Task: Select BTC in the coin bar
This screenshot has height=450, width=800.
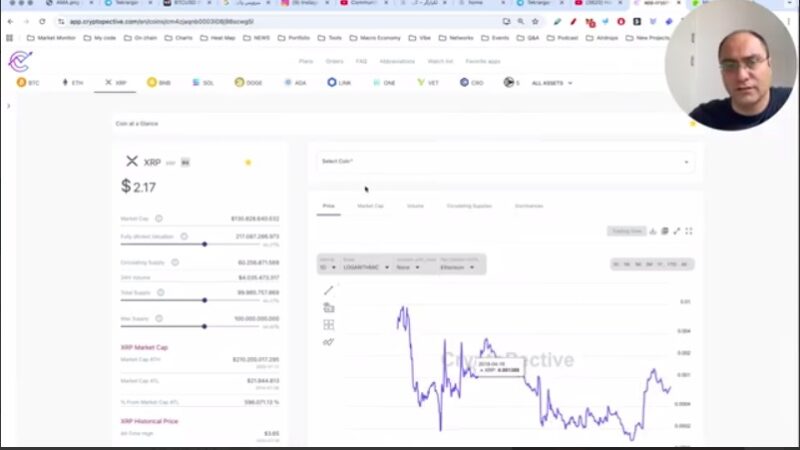Action: [x=30, y=83]
